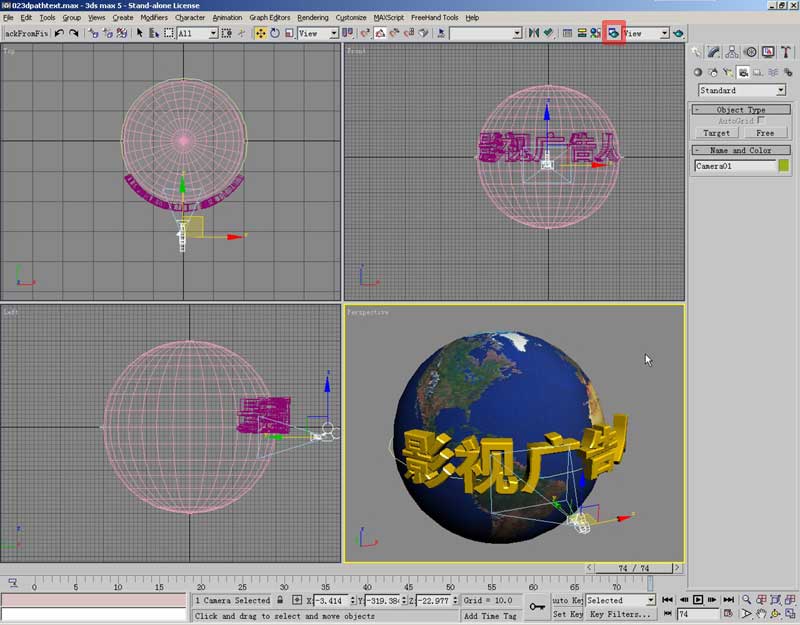Click the Undo arrow in the toolbar
The image size is (800, 625).
point(59,33)
